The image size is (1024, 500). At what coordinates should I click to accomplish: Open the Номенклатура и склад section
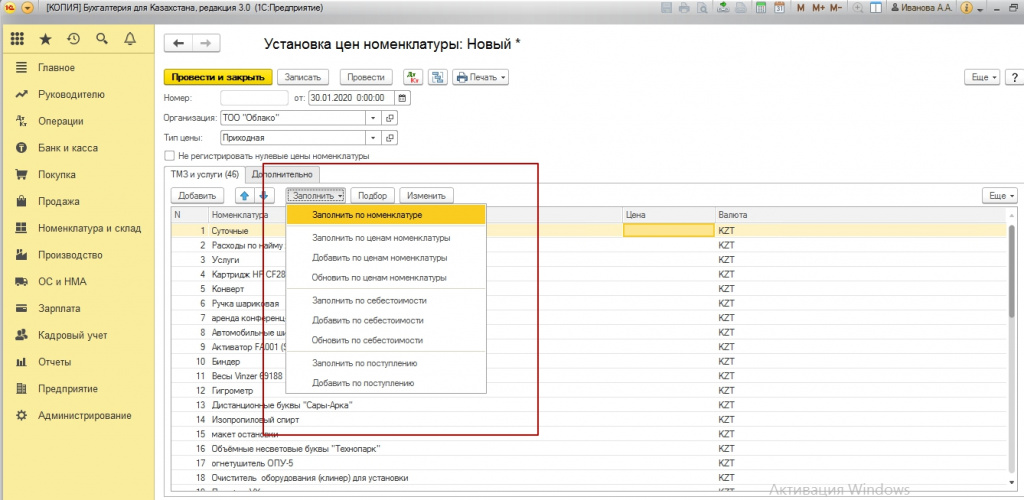pos(89,228)
